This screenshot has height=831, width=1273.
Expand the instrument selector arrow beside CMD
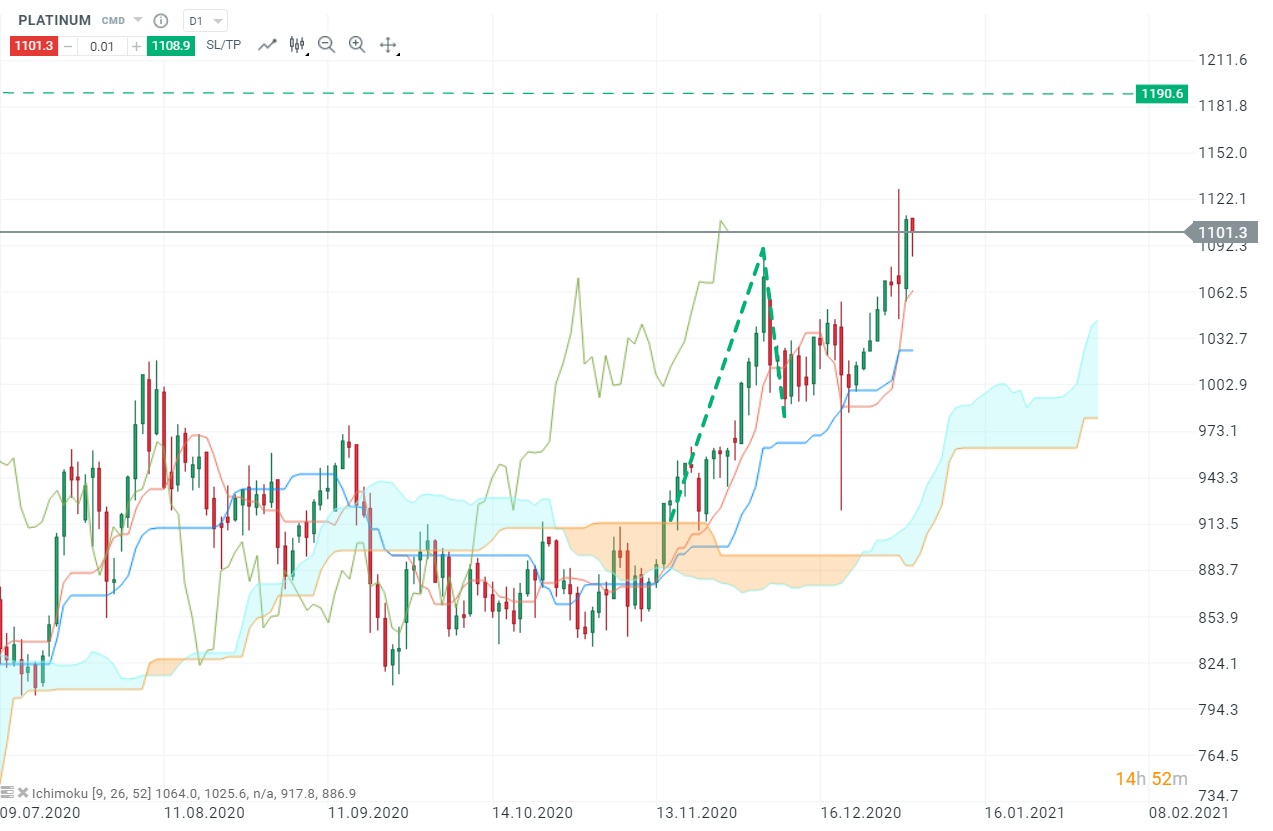[138, 20]
